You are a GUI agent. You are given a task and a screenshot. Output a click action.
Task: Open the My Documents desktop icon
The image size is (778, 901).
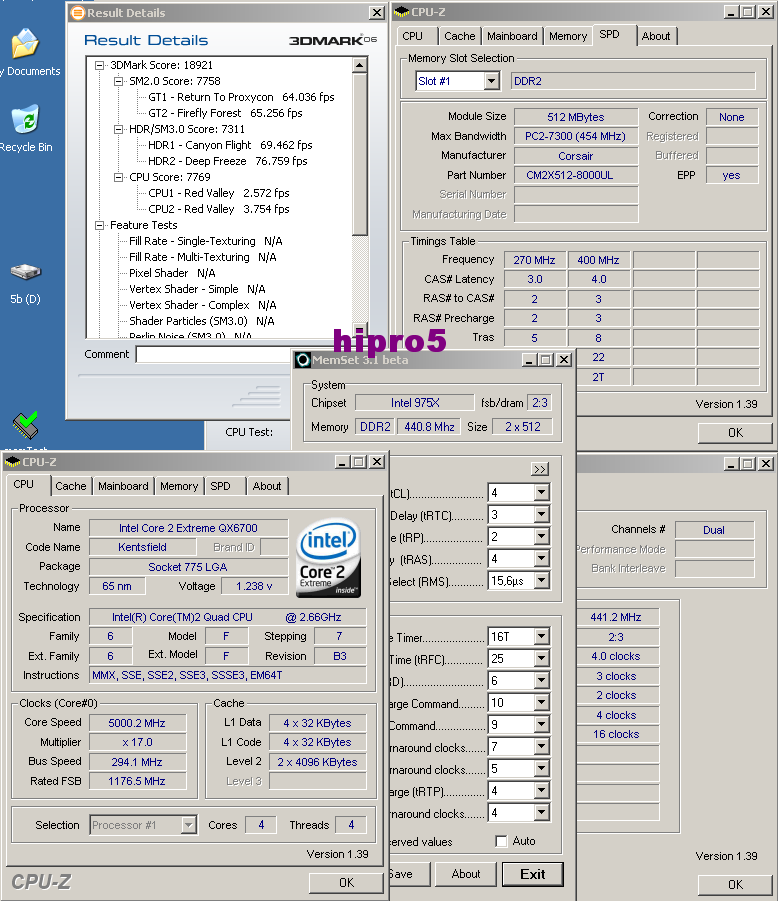point(24,45)
